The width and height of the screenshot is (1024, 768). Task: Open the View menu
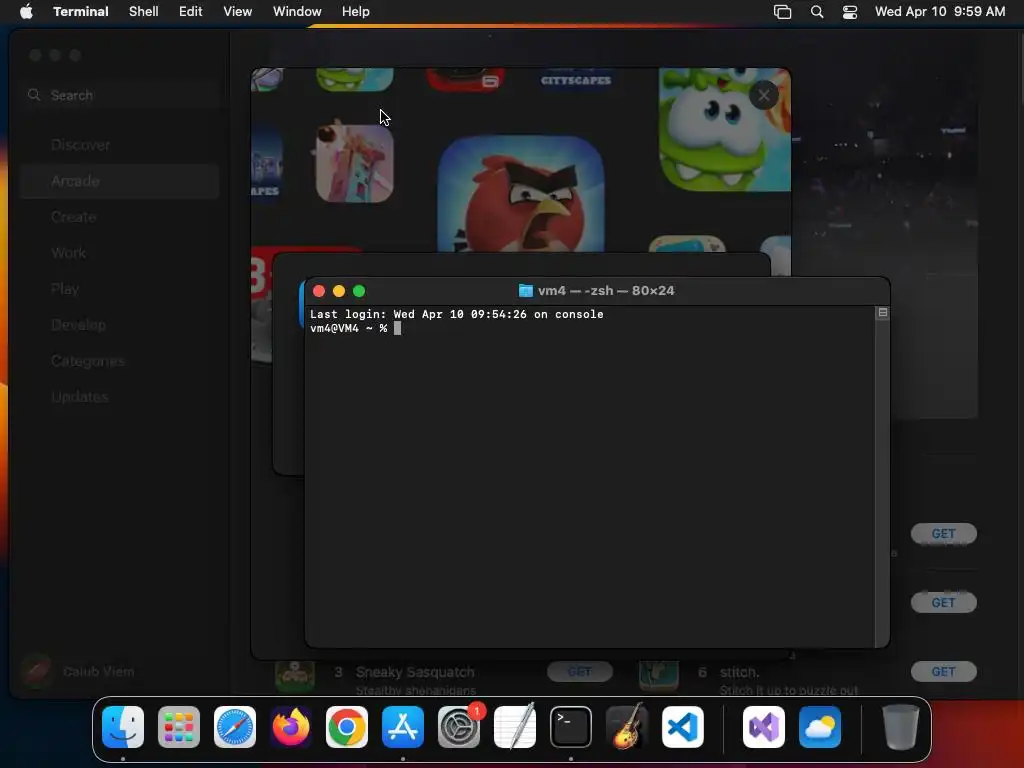238,11
